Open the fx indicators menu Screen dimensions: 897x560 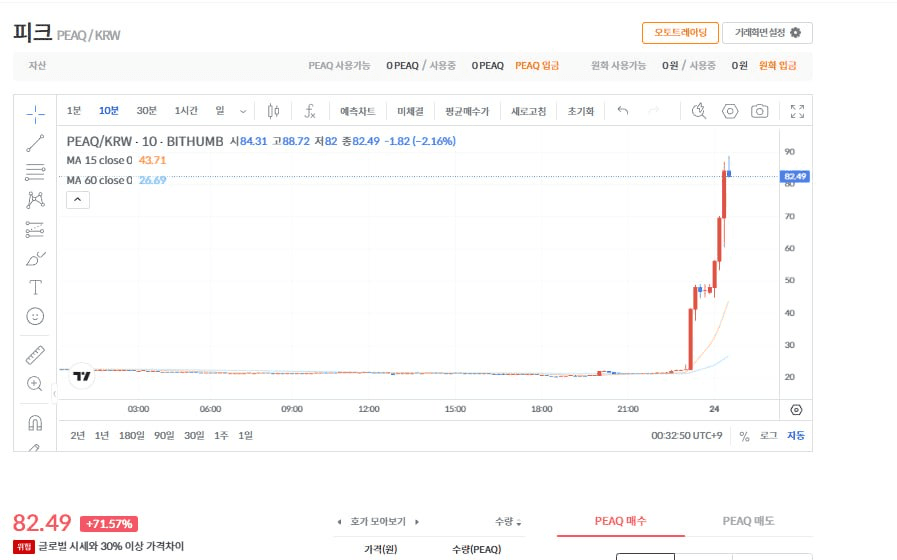pyautogui.click(x=310, y=111)
